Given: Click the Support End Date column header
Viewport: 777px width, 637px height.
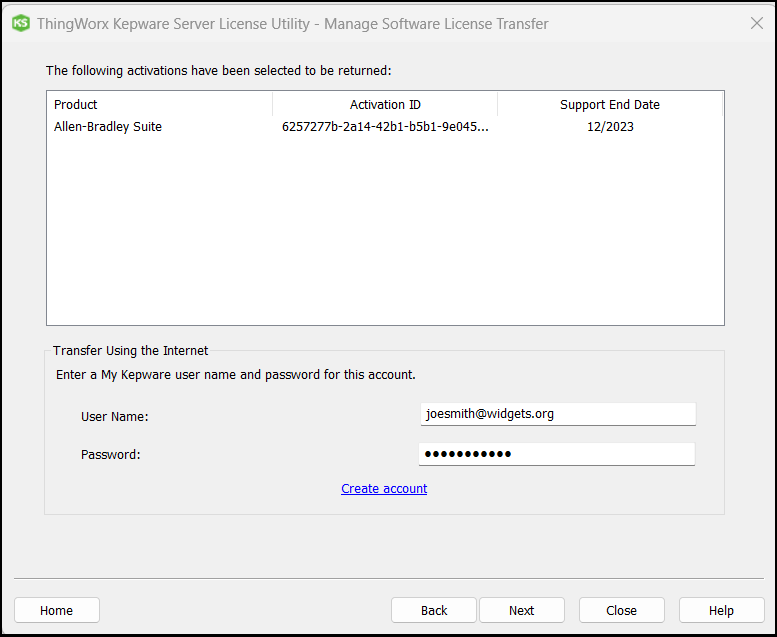Looking at the screenshot, I should pyautogui.click(x=609, y=105).
